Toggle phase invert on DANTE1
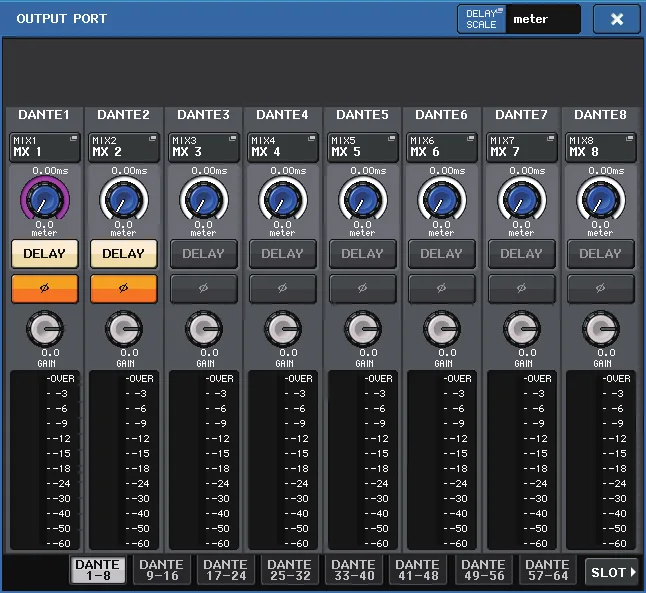The image size is (646, 593). pos(44,289)
